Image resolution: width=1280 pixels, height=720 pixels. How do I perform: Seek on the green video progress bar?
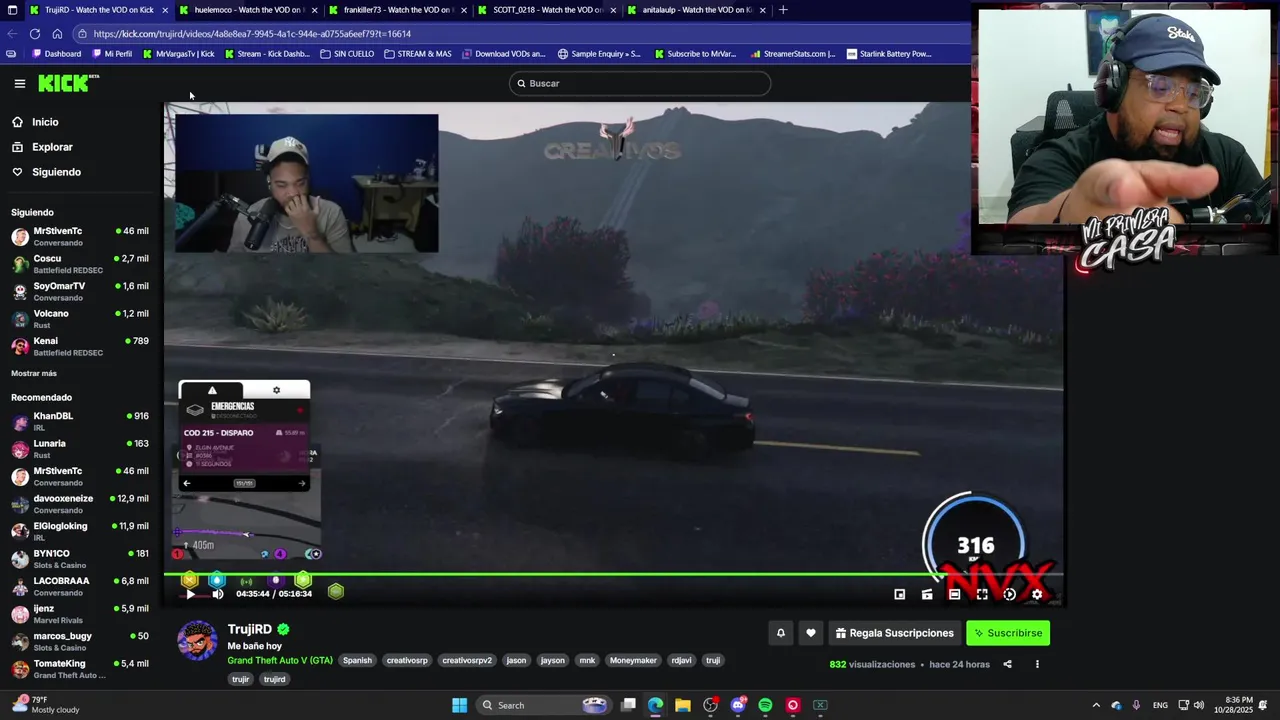coord(613,574)
